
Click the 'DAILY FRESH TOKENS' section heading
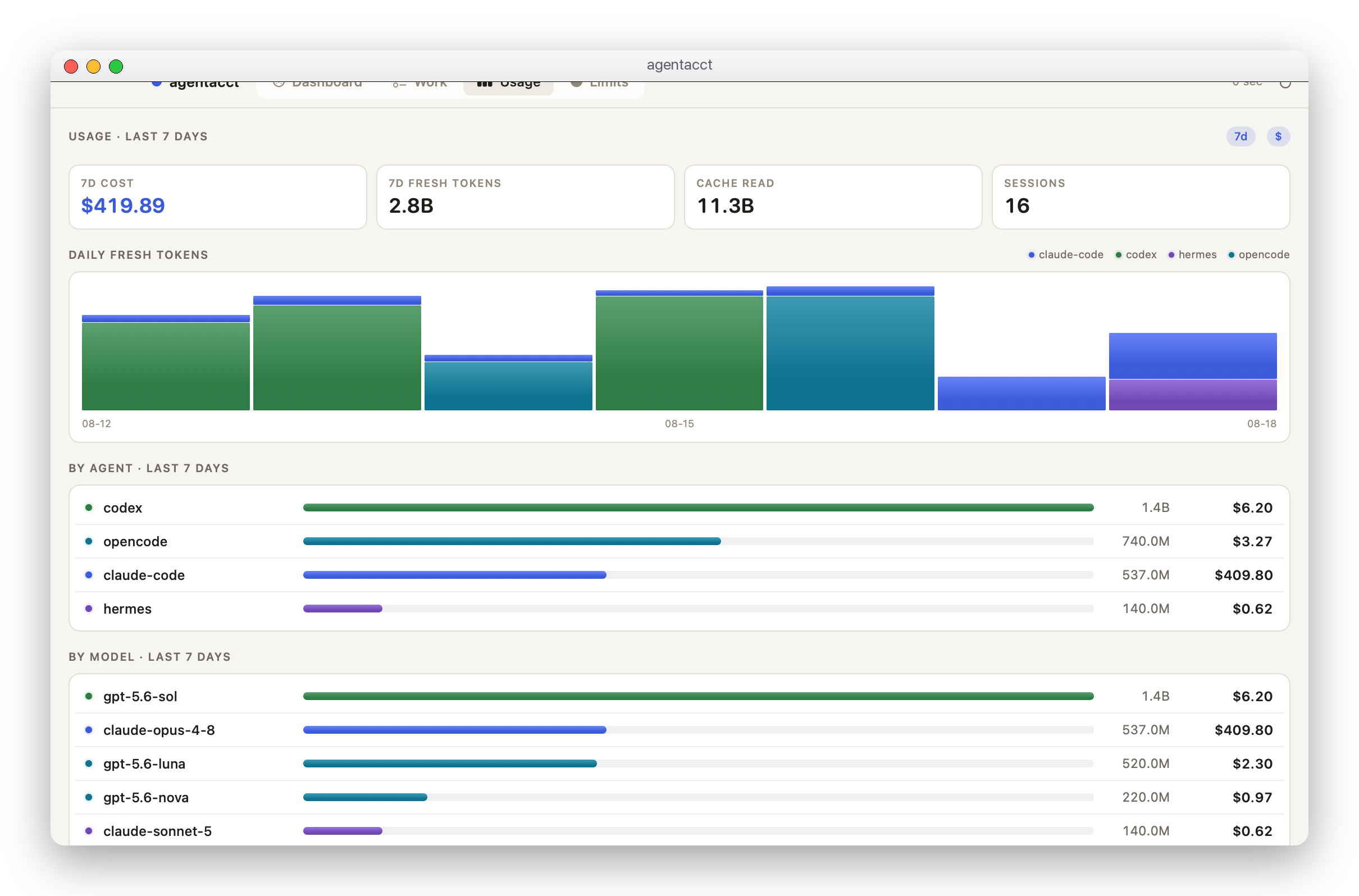pyautogui.click(x=138, y=255)
